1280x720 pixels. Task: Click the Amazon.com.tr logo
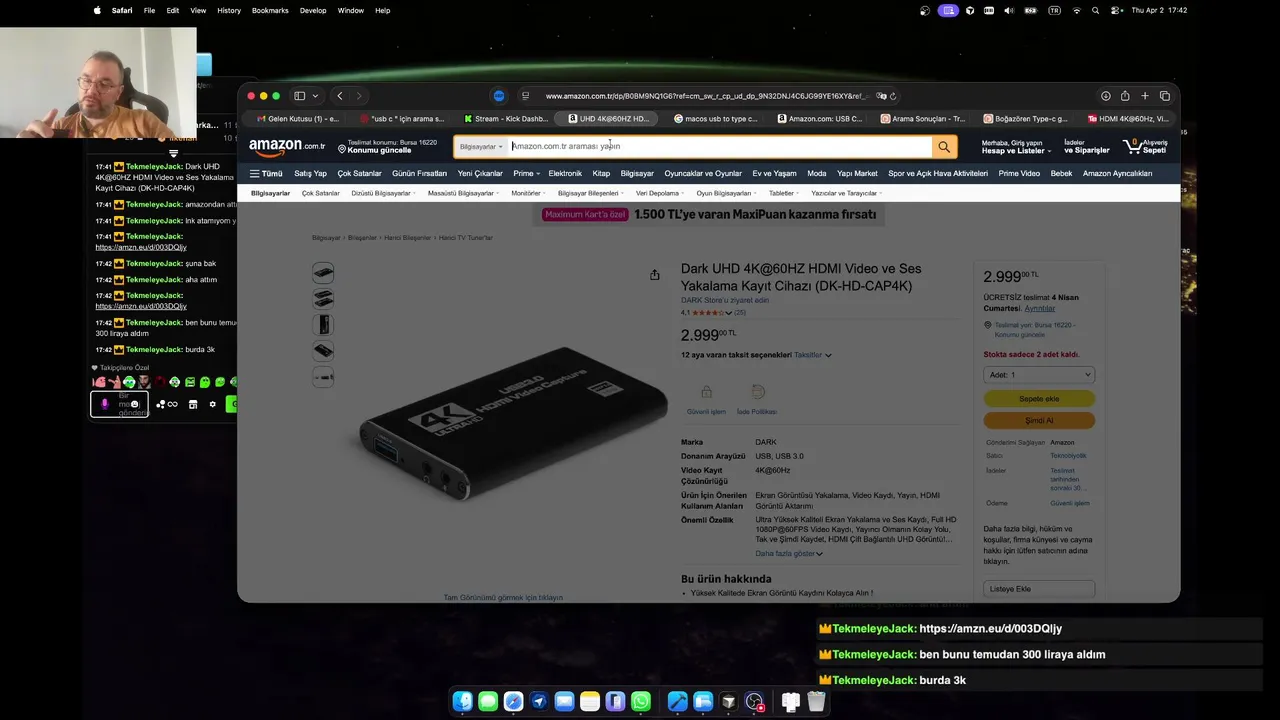tap(287, 147)
